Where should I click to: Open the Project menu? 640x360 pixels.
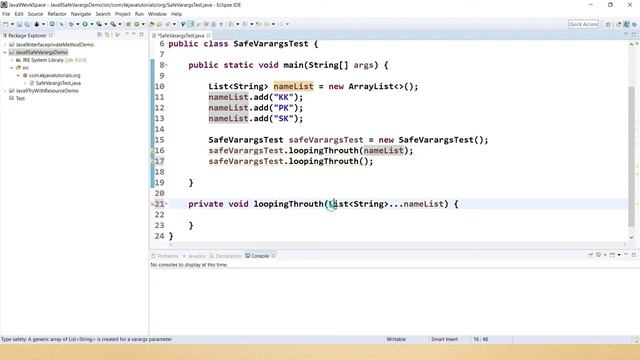[x=122, y=14]
